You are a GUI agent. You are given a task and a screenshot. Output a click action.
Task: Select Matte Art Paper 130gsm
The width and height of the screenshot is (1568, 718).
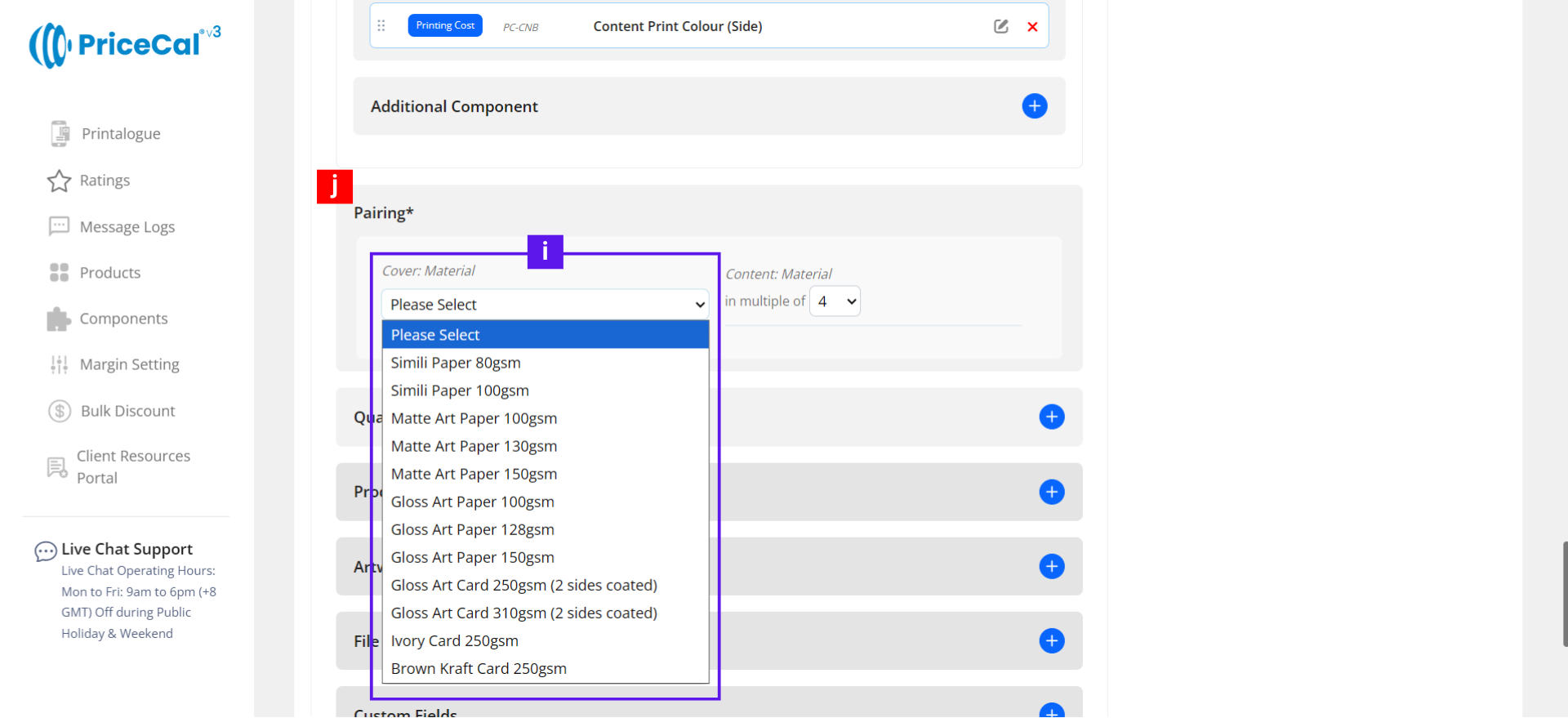474,446
